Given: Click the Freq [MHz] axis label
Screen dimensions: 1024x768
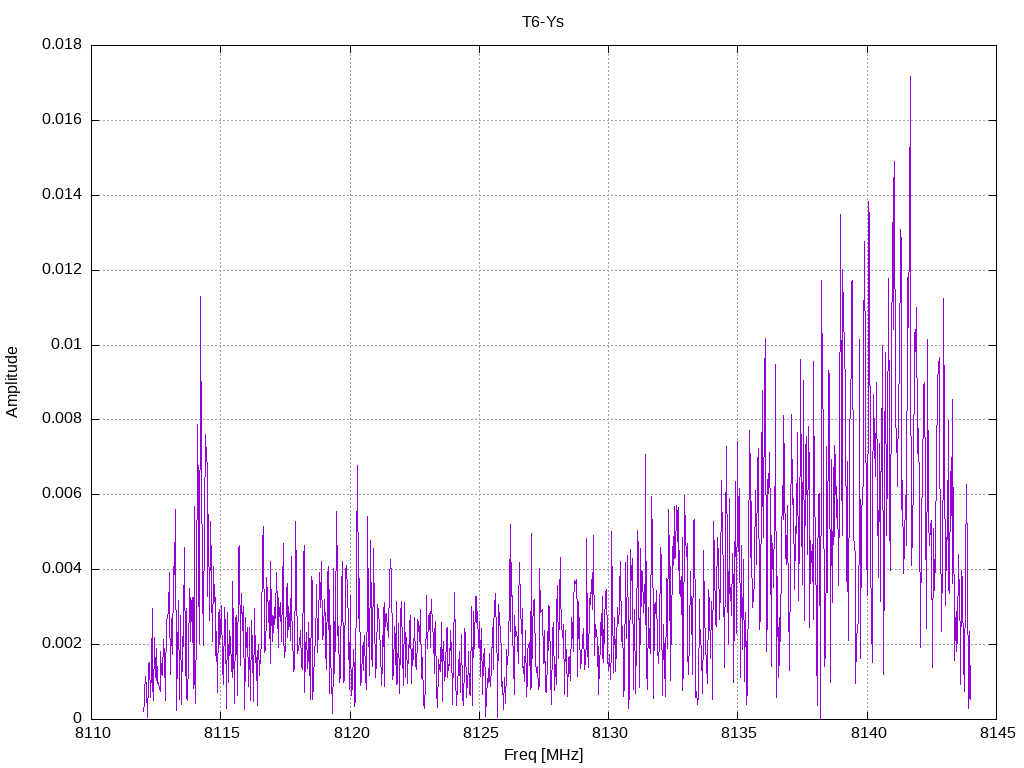Looking at the screenshot, I should coord(543,755).
